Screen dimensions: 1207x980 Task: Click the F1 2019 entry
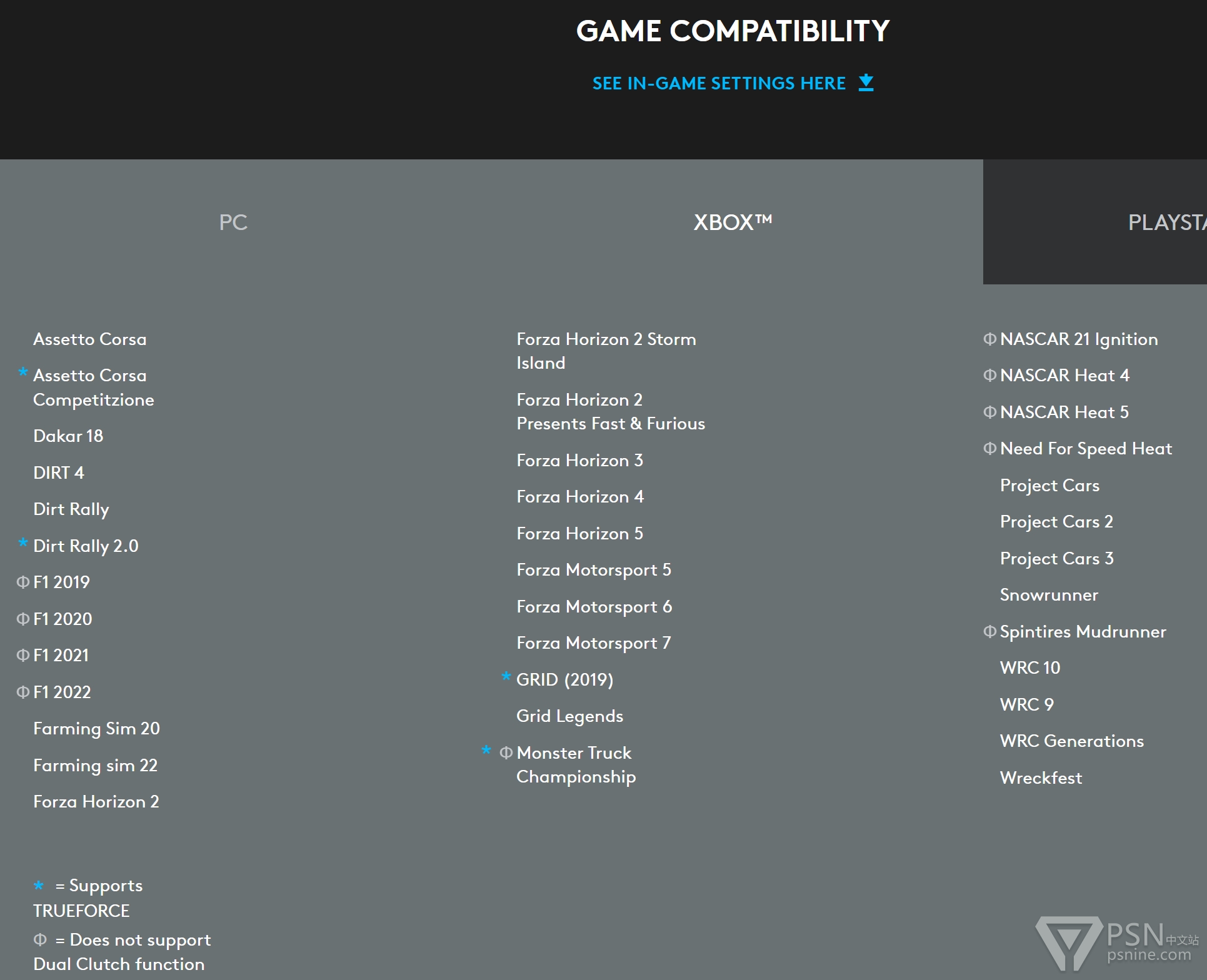click(61, 582)
